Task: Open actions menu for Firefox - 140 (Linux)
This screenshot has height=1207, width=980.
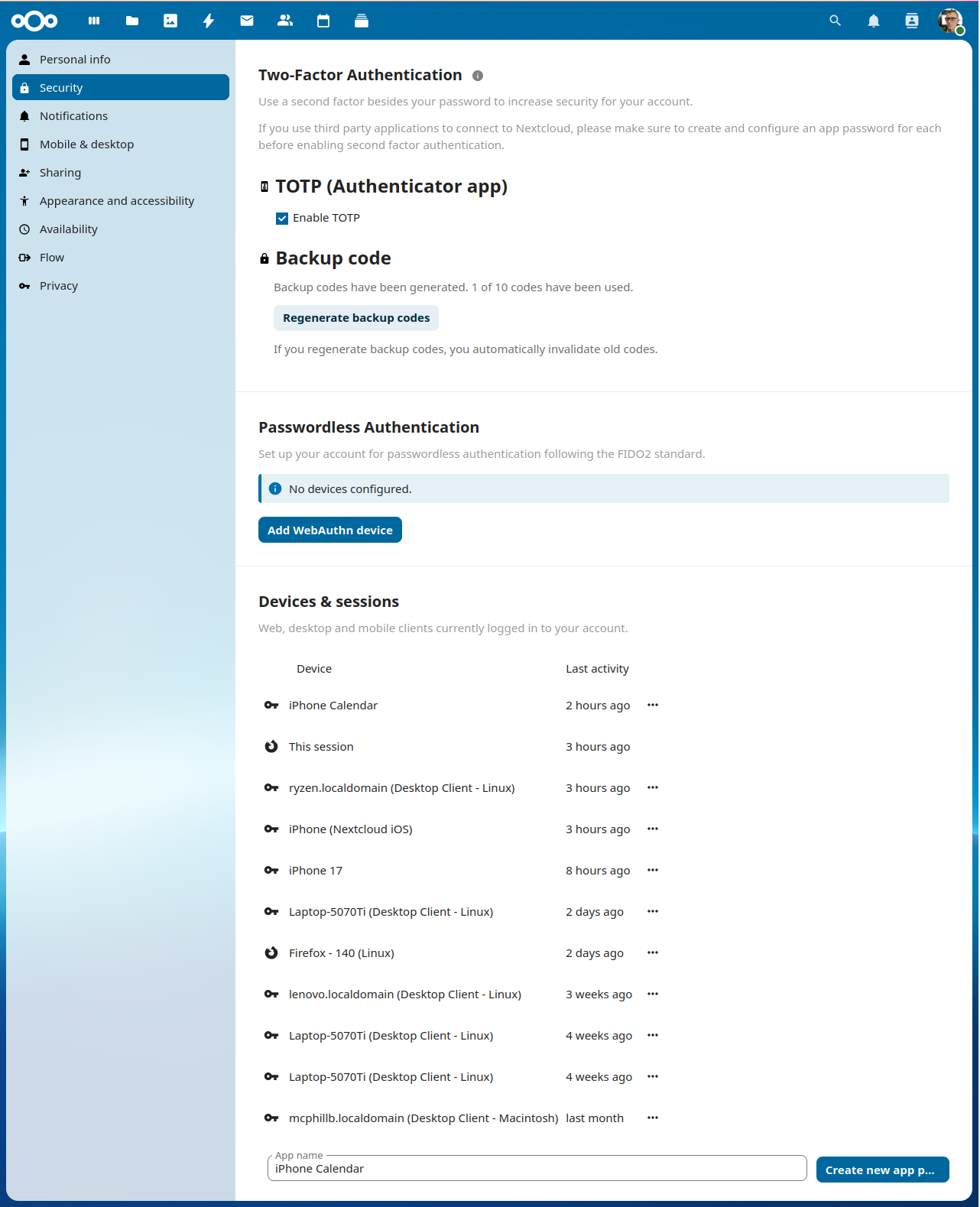Action: tap(653, 952)
